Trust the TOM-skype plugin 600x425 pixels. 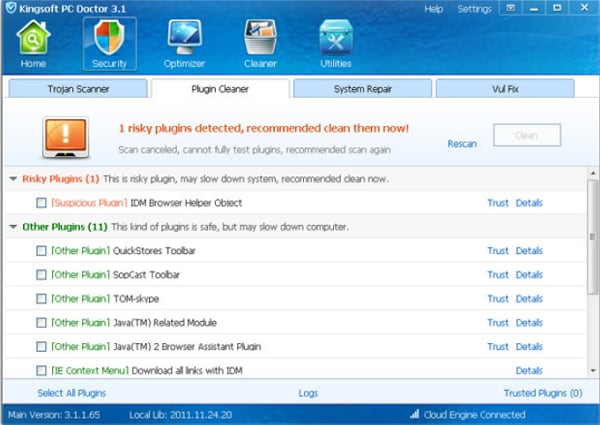click(x=498, y=298)
